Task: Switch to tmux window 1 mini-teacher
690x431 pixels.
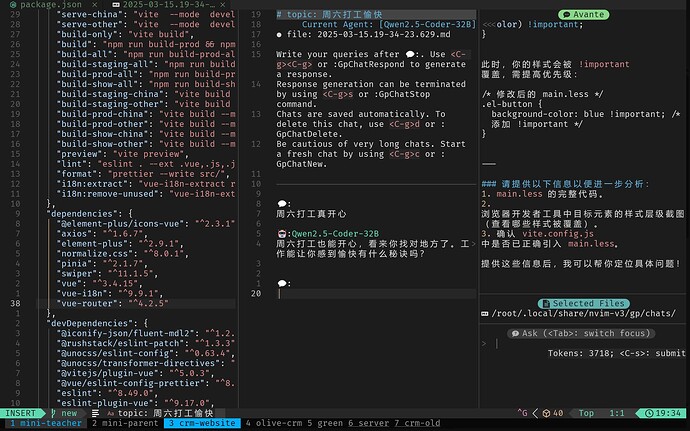Action: pyautogui.click(x=45, y=423)
